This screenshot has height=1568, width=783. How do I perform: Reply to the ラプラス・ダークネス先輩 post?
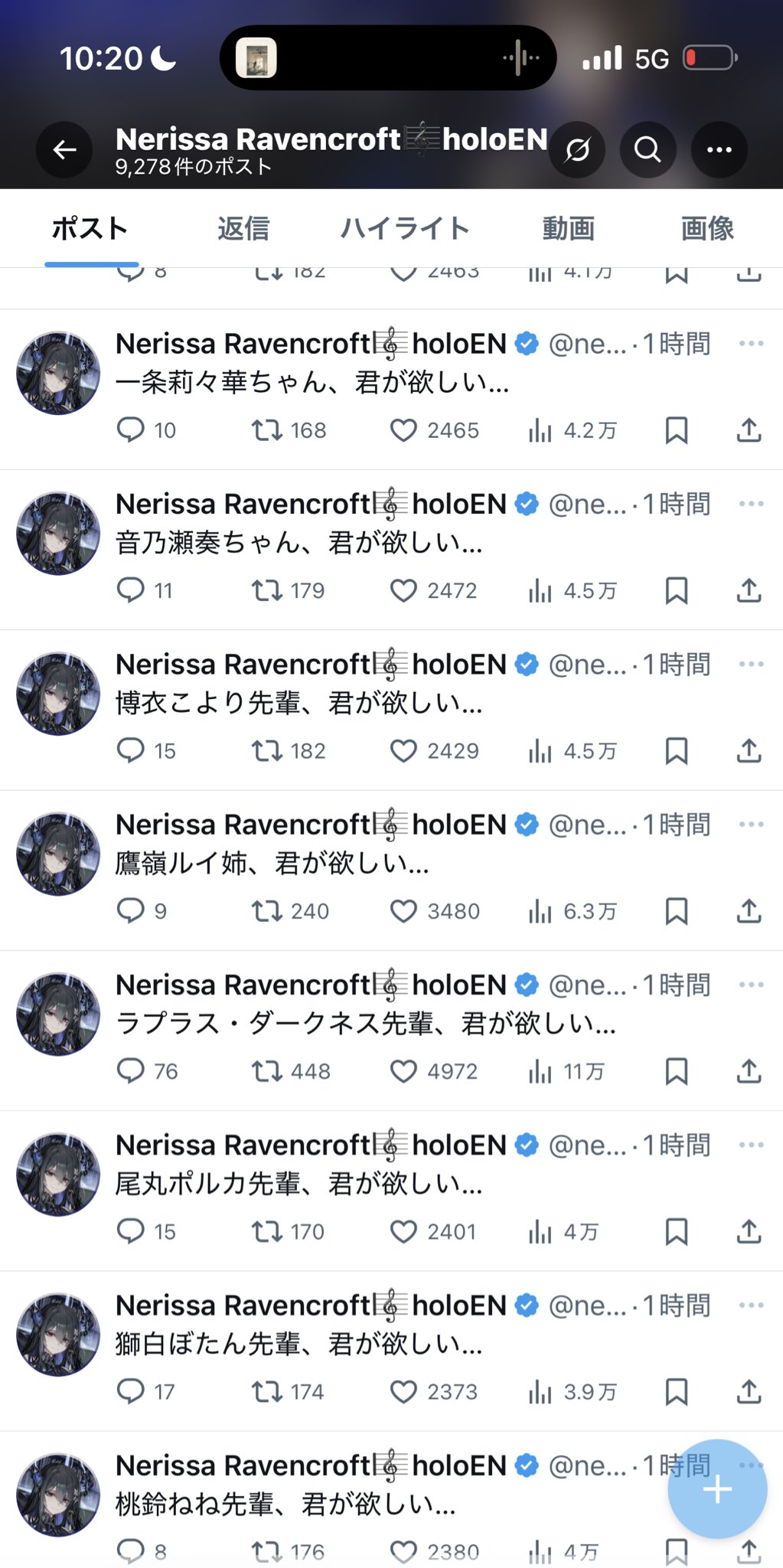click(x=131, y=1071)
